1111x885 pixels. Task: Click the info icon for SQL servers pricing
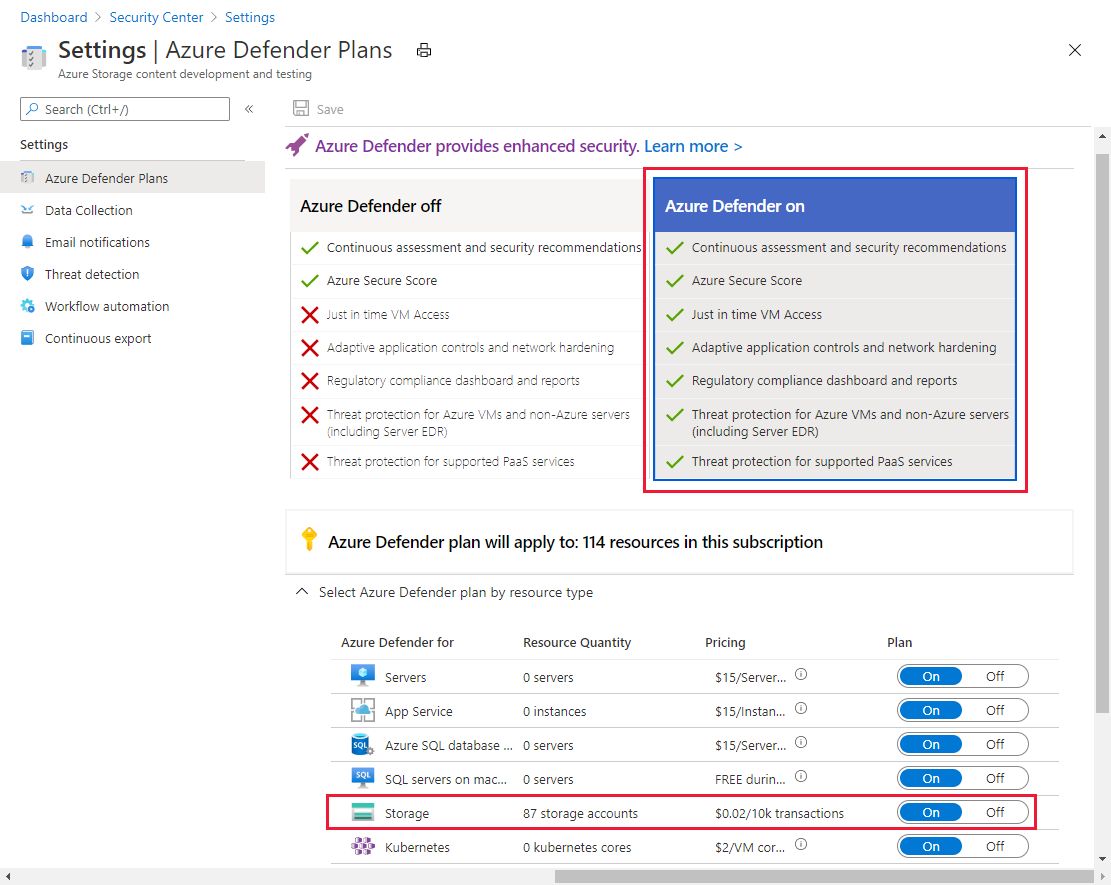(800, 777)
